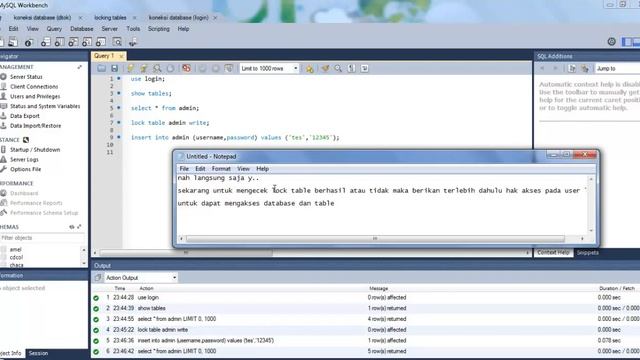Switch to koneksi database (dbok) tab
The width and height of the screenshot is (640, 360).
point(42,18)
